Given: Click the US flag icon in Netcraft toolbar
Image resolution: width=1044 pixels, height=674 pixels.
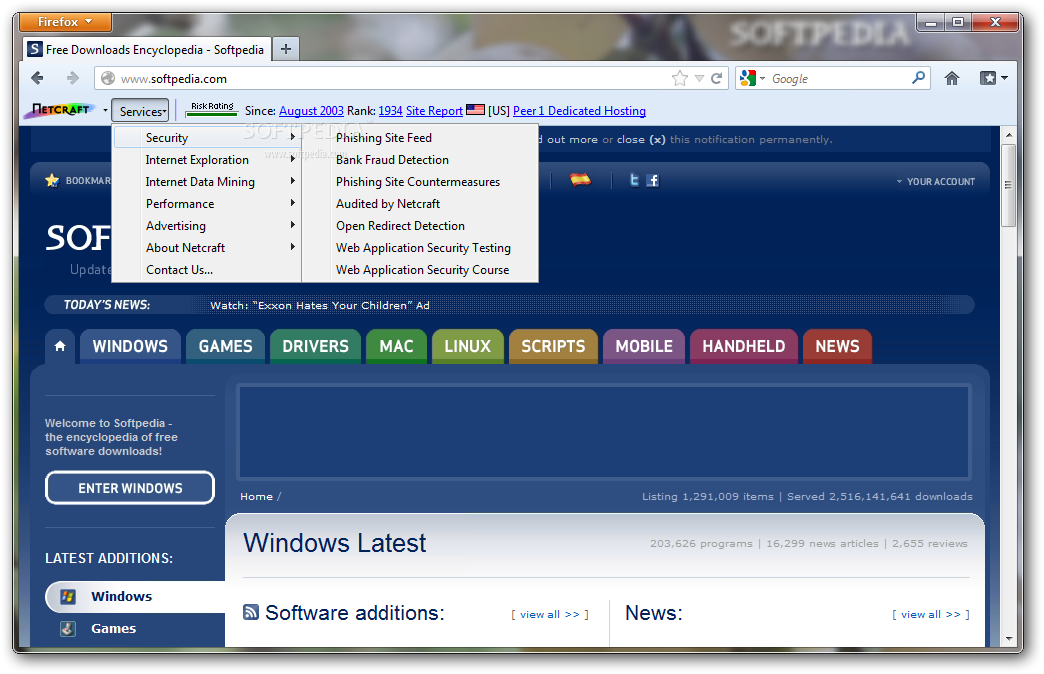Looking at the screenshot, I should coord(475,110).
